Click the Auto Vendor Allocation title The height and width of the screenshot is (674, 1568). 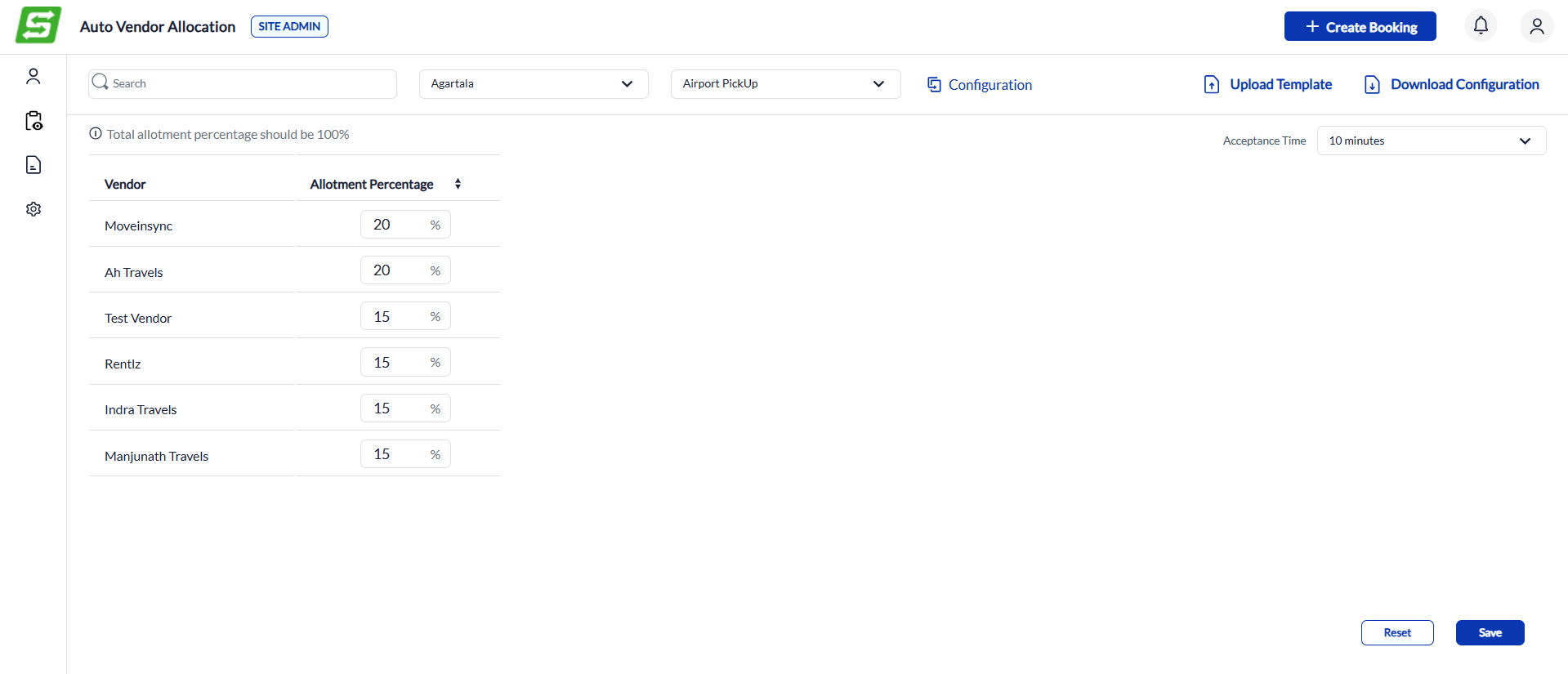158,26
